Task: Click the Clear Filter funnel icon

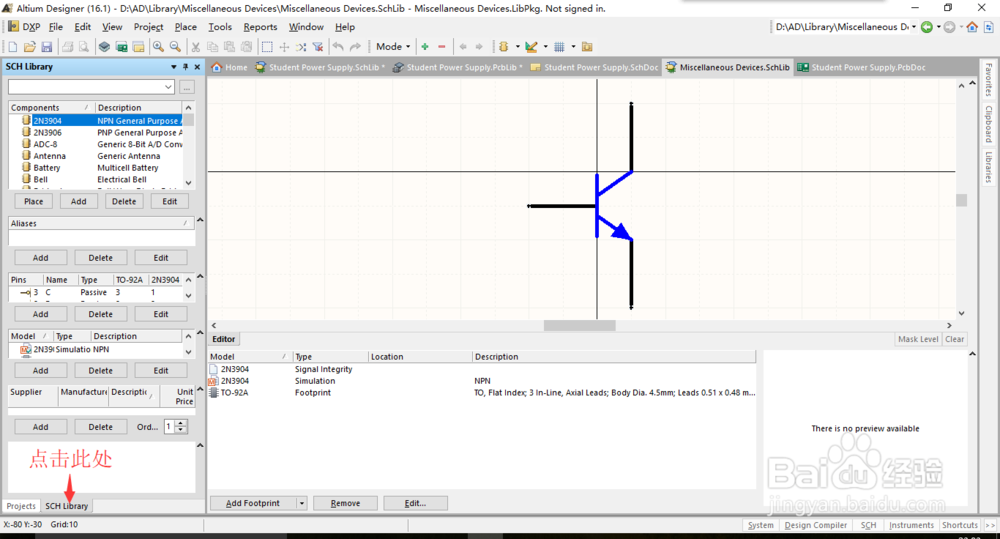Action: click(x=318, y=47)
